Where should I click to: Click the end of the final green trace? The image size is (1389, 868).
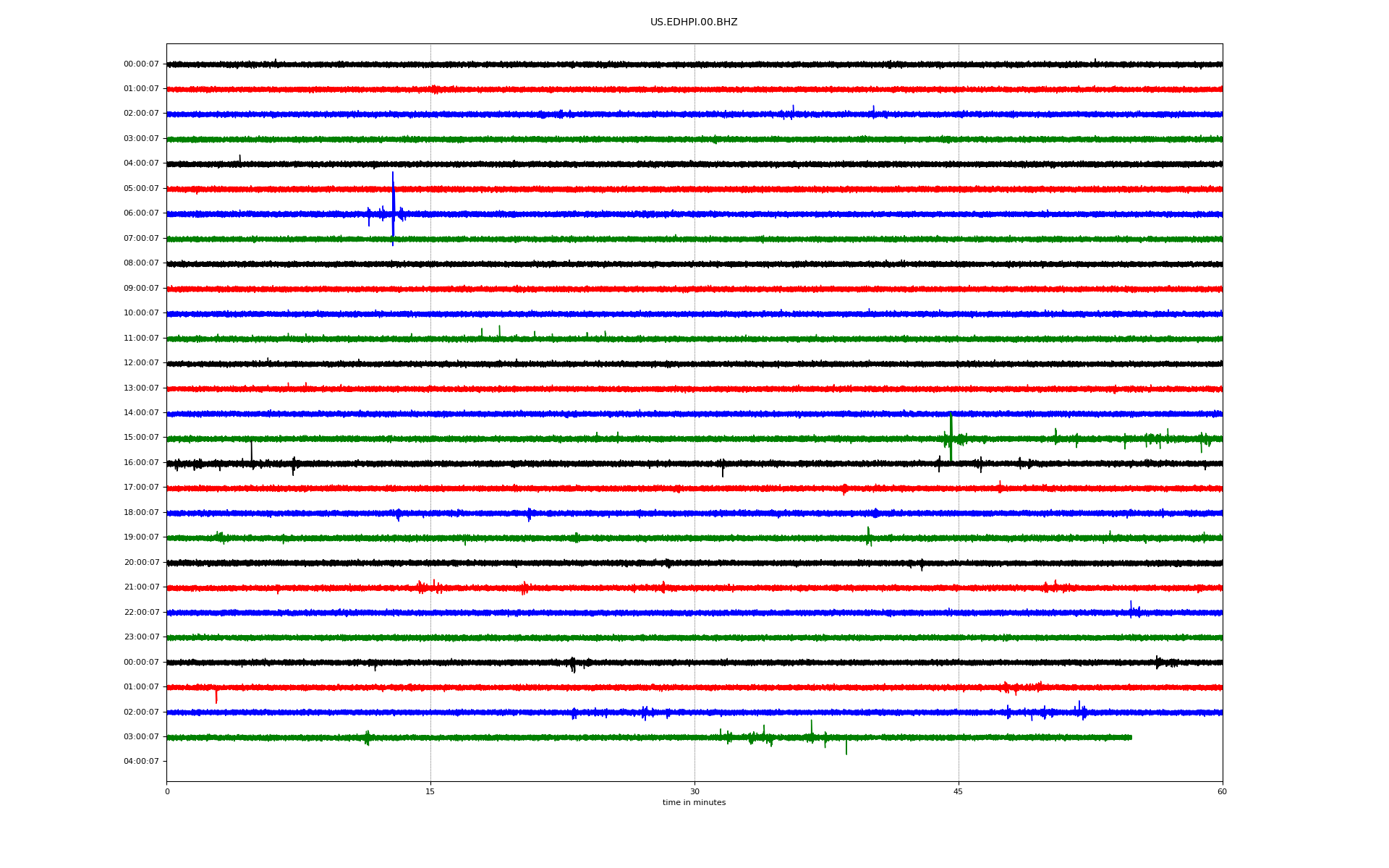1131,737
